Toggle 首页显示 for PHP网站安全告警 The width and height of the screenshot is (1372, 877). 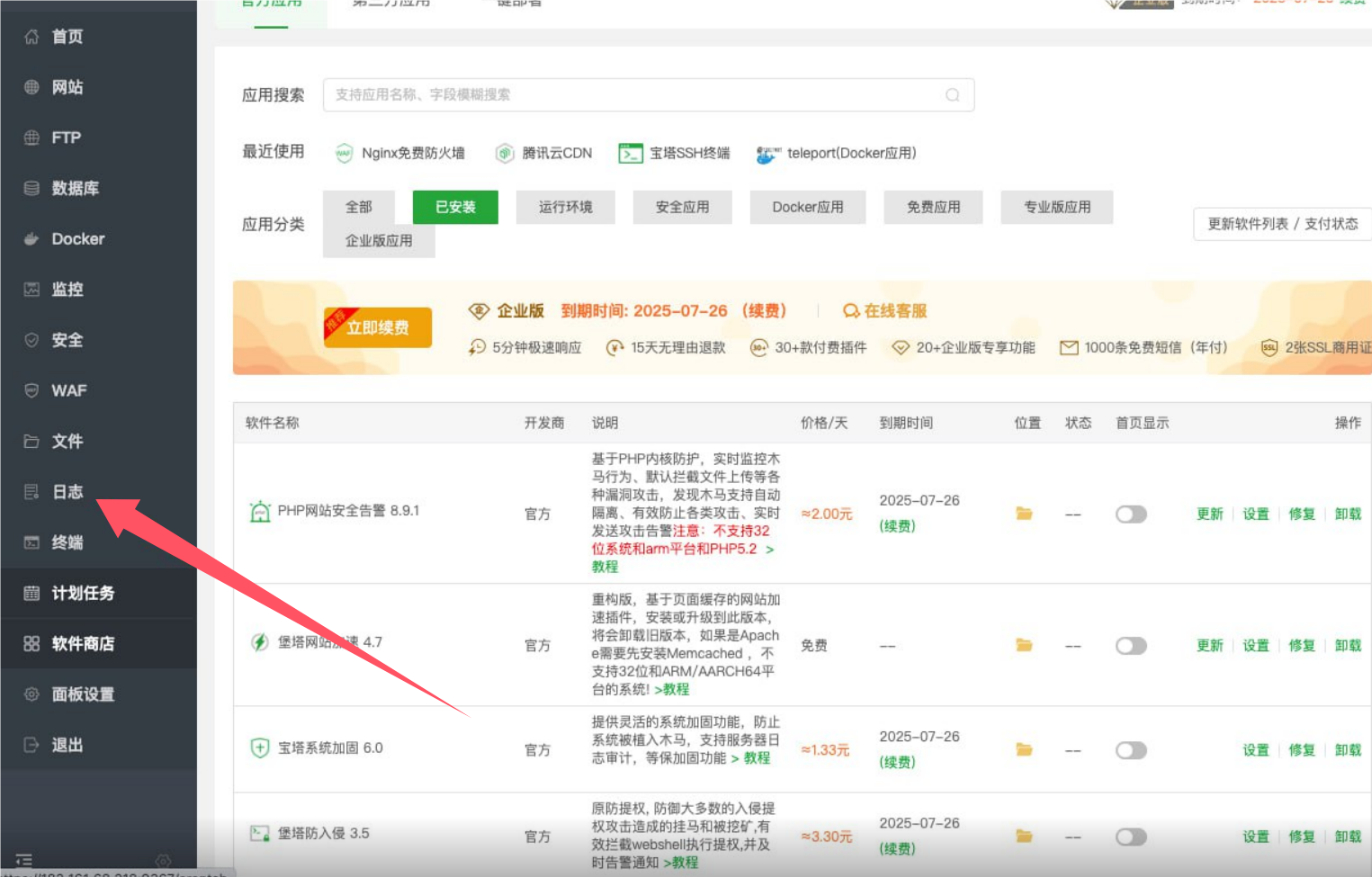(x=1131, y=515)
